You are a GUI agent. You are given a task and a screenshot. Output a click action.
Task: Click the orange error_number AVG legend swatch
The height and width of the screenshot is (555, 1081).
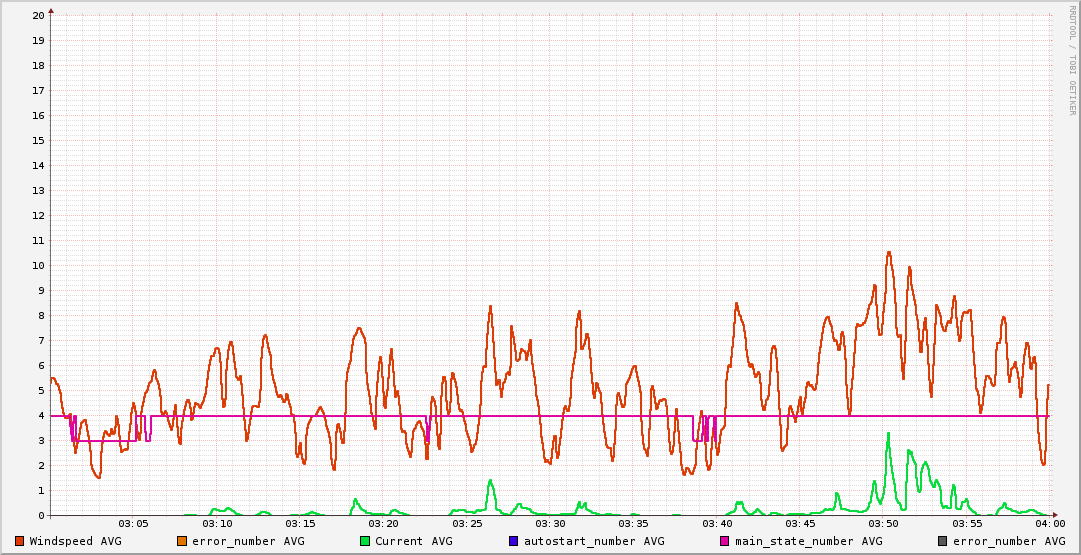[x=182, y=541]
